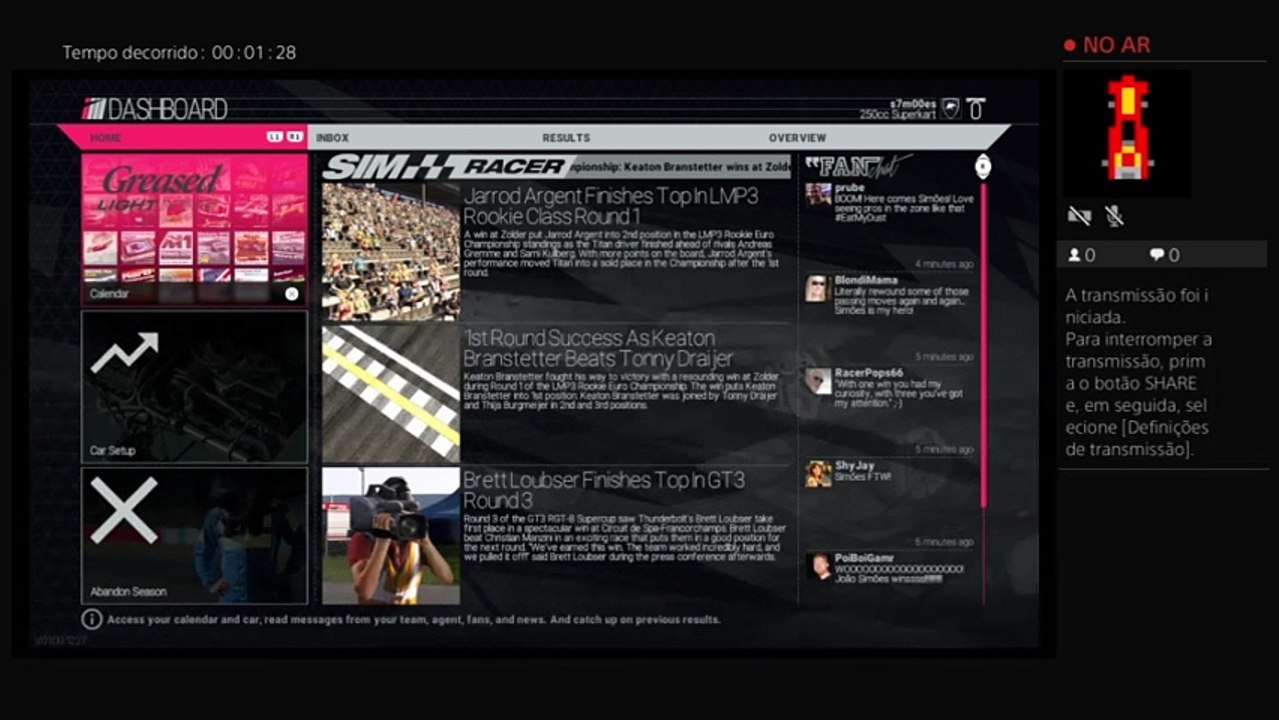
Task: Click the driver badge icon next to s7m00es
Action: click(951, 109)
